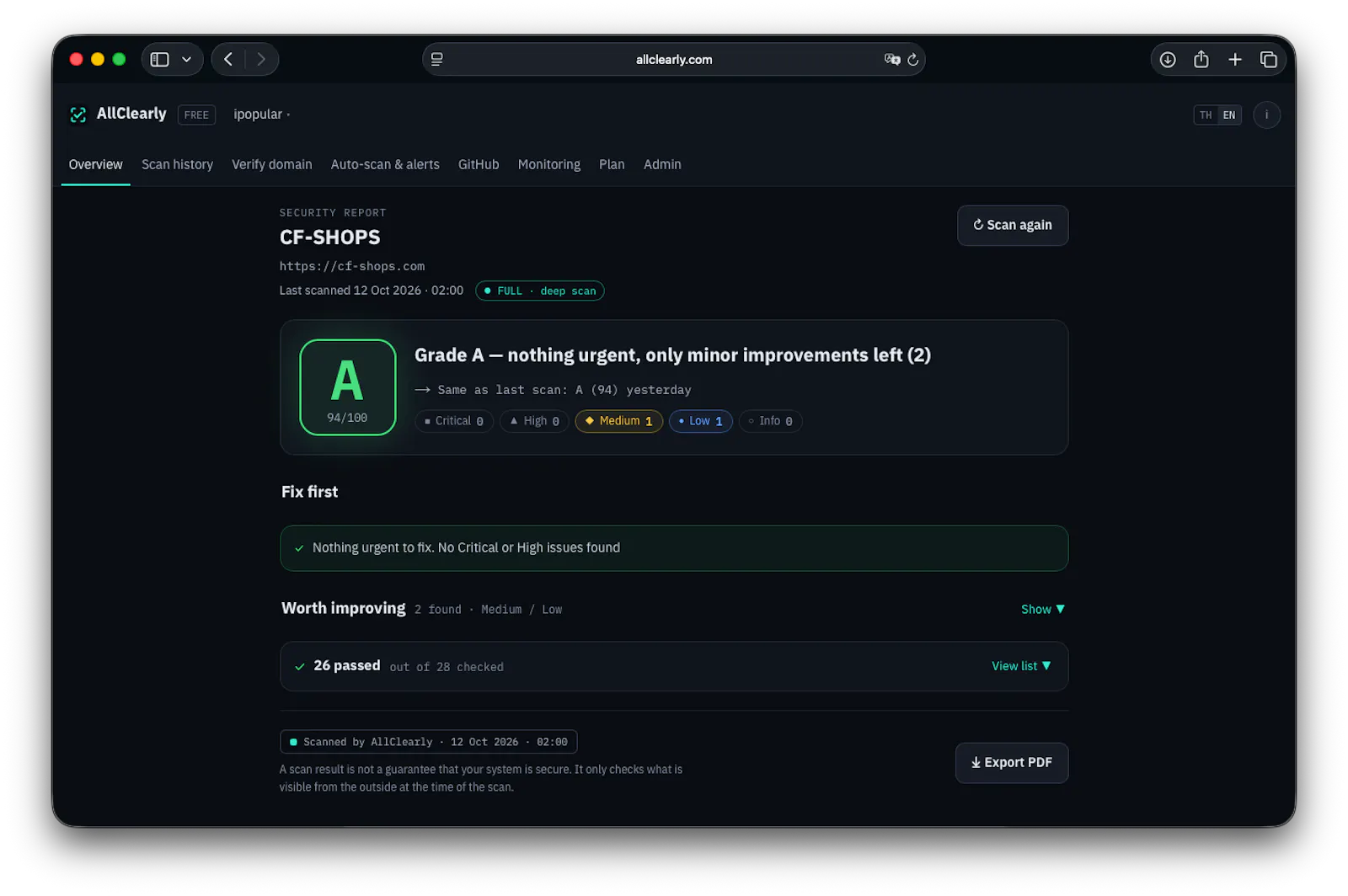
Task: Open the ipopular account dropdown
Action: click(x=262, y=115)
